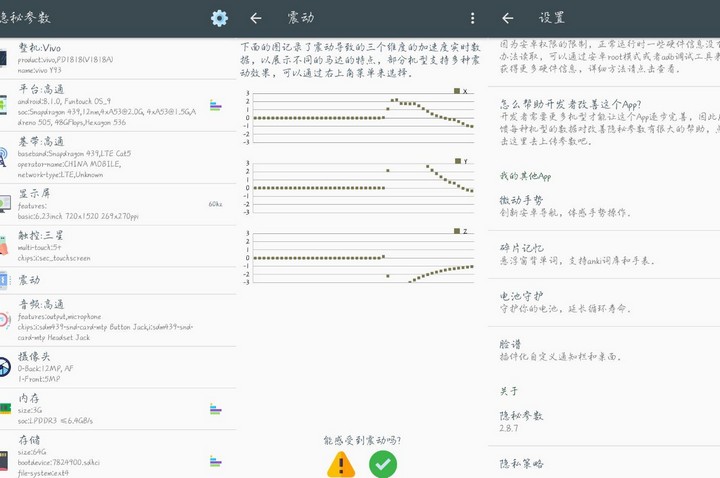Viewport: 720px width, 478px height.
Task: Open the 隐私策略 privacy policy item
Action: coord(600,464)
